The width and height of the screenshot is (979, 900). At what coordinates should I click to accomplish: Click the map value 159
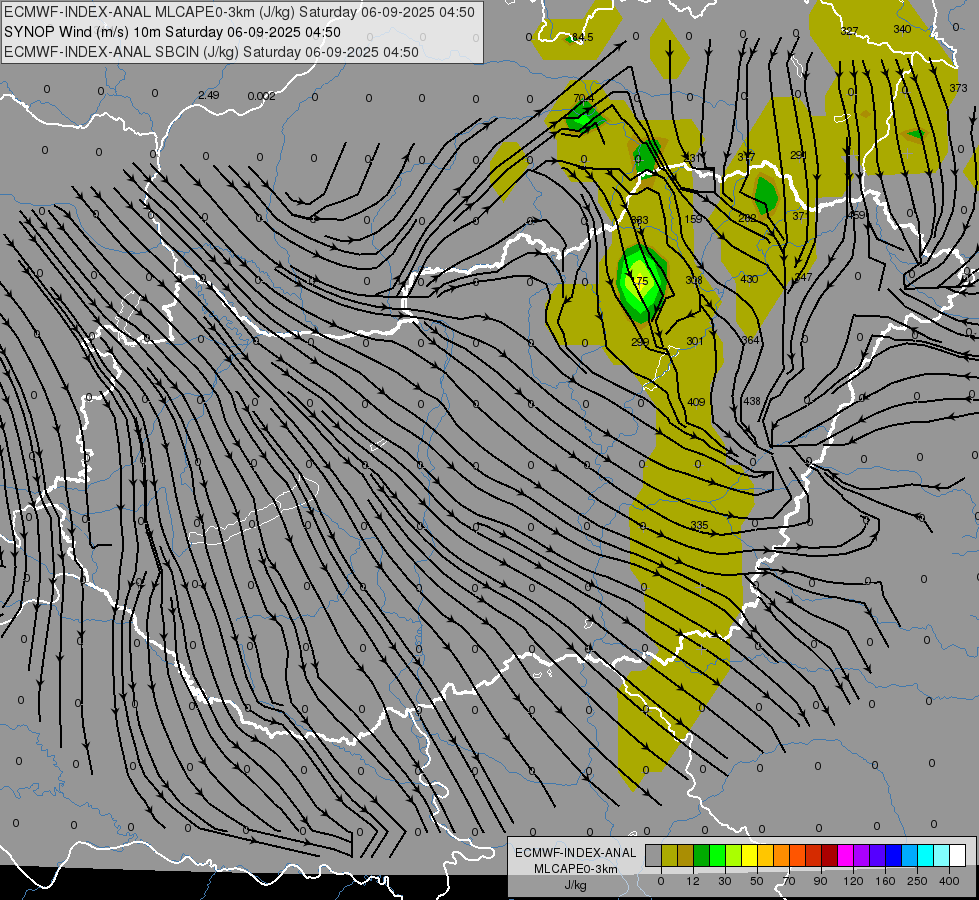coord(694,219)
